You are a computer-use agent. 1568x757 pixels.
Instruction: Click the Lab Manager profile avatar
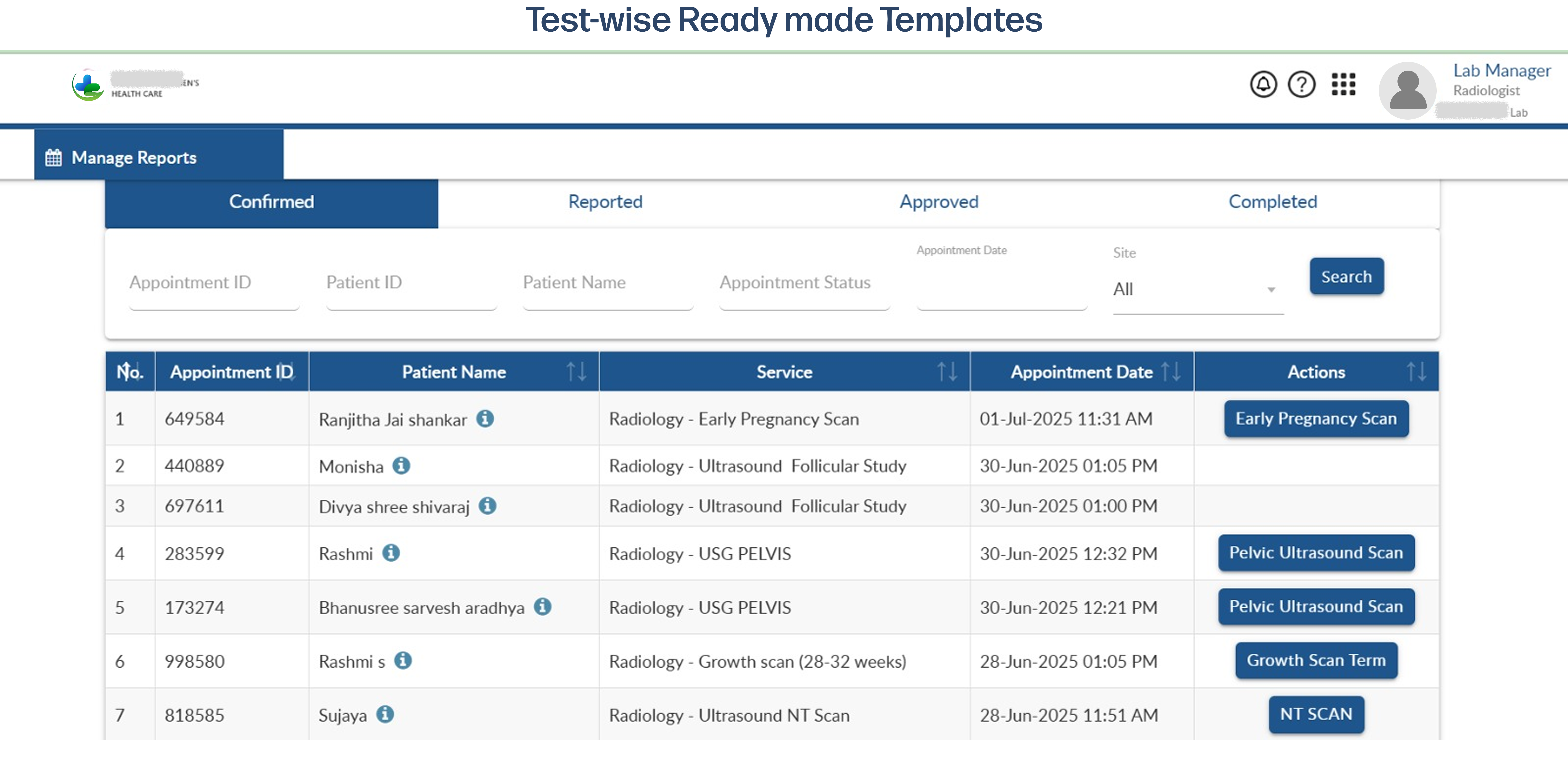click(x=1407, y=90)
